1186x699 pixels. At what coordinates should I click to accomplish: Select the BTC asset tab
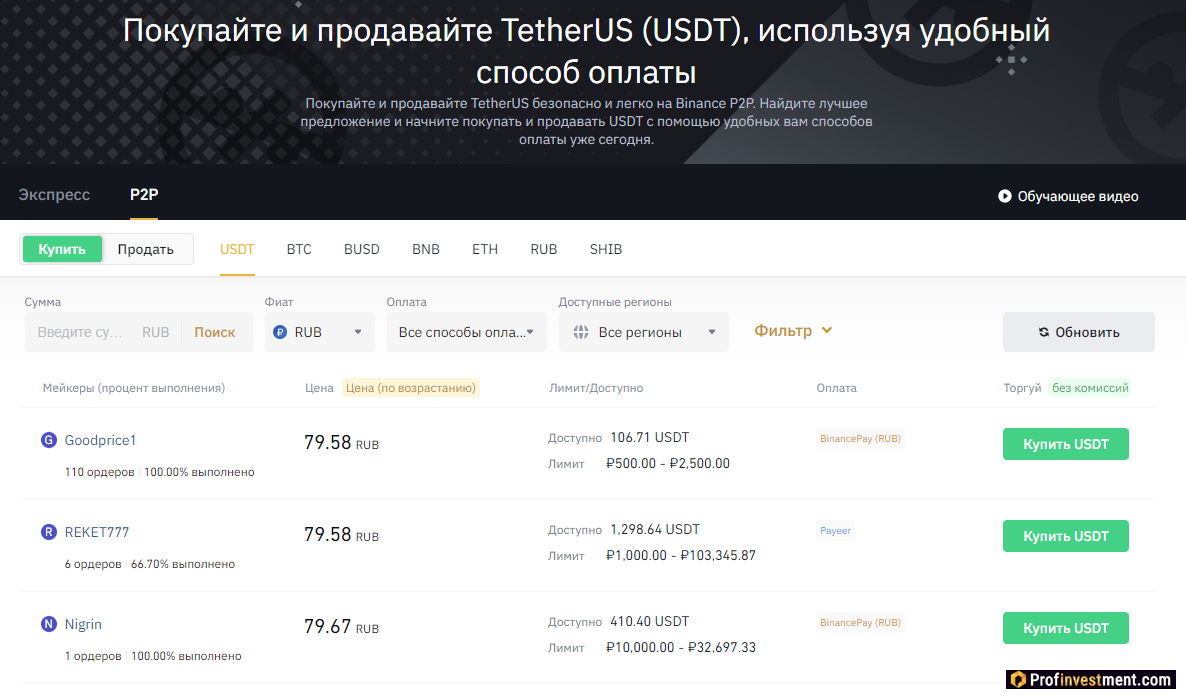tap(299, 249)
